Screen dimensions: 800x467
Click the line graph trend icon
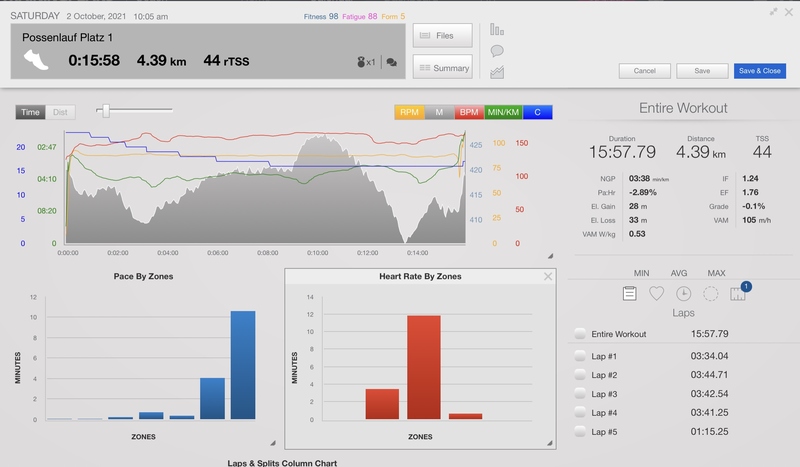(x=496, y=72)
